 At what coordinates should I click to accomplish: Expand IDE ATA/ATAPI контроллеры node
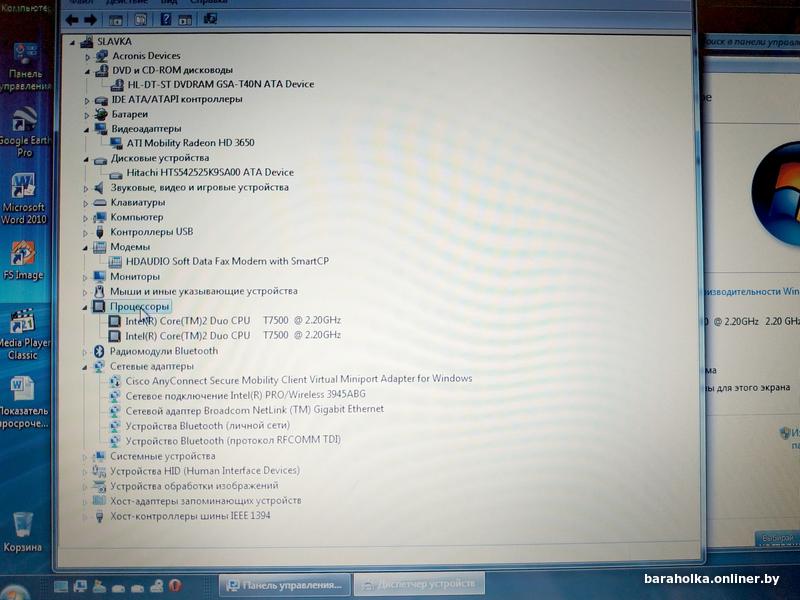[87, 101]
